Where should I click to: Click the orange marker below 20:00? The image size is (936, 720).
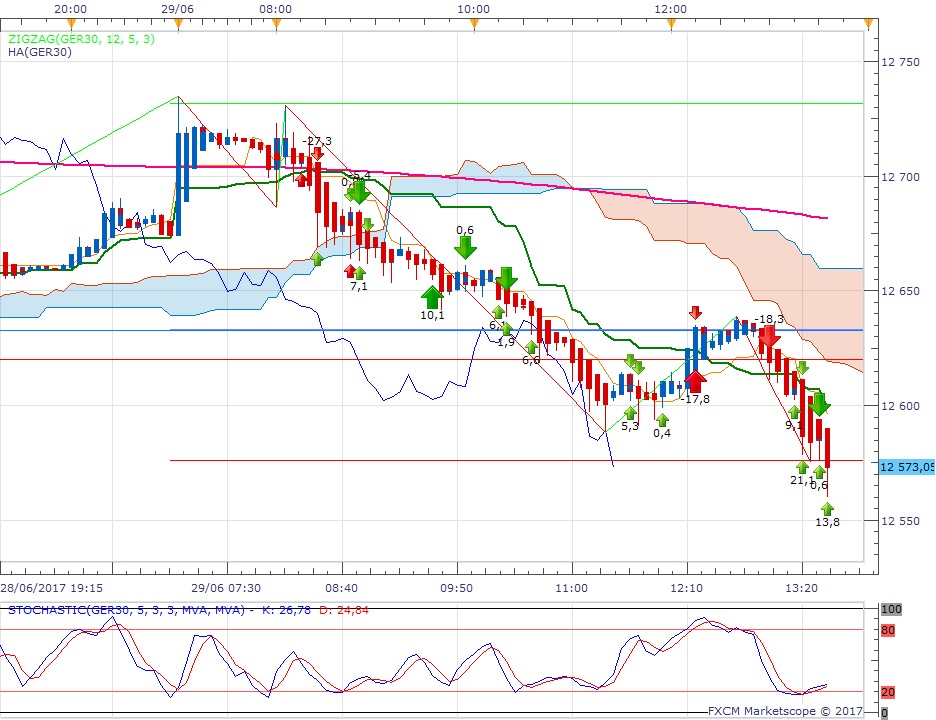[x=71, y=24]
